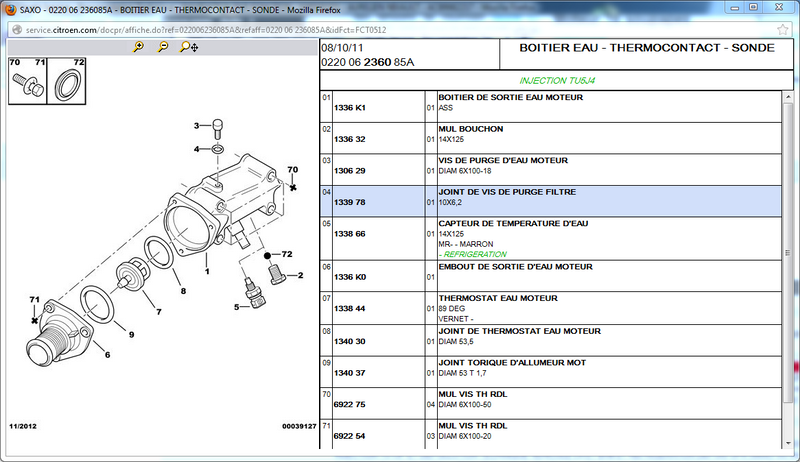This screenshot has height=462, width=800.
Task: Select the zoom-and-pan magnifier tool
Action: [189, 47]
